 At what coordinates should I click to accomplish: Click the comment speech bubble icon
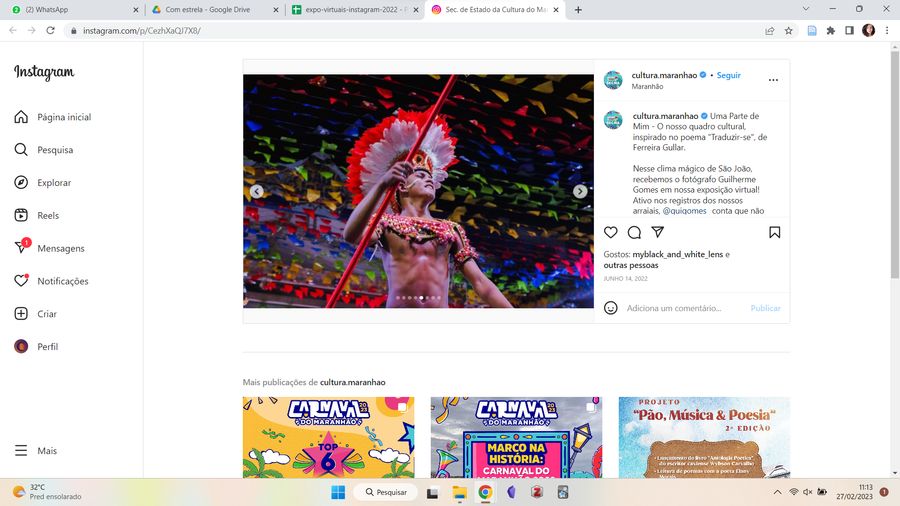634,232
